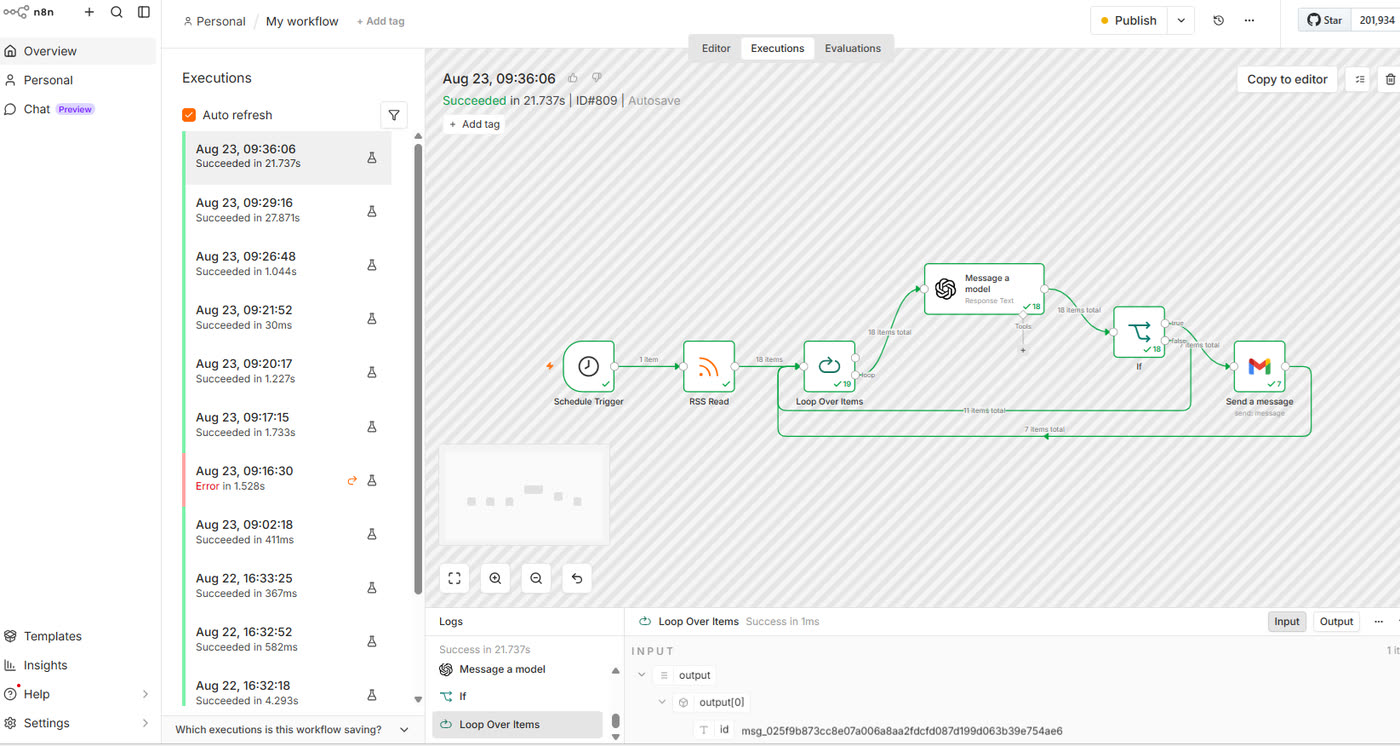Open the log panel three-dots menu
The width and height of the screenshot is (1400, 746).
tap(1379, 621)
